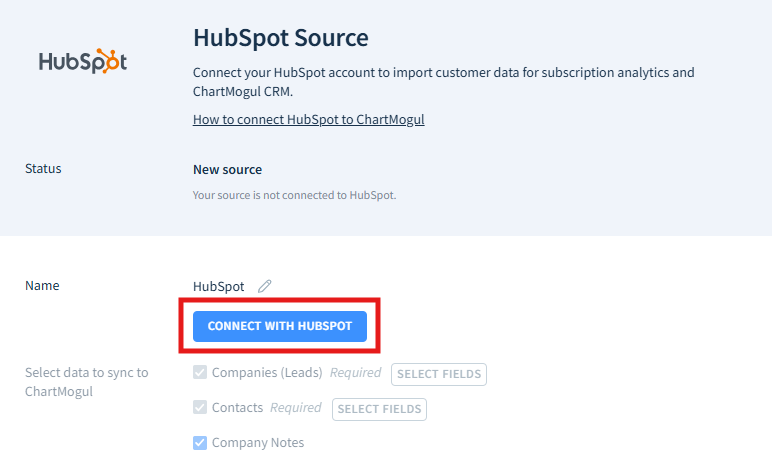Click the Status label
The width and height of the screenshot is (772, 465).
coord(43,168)
